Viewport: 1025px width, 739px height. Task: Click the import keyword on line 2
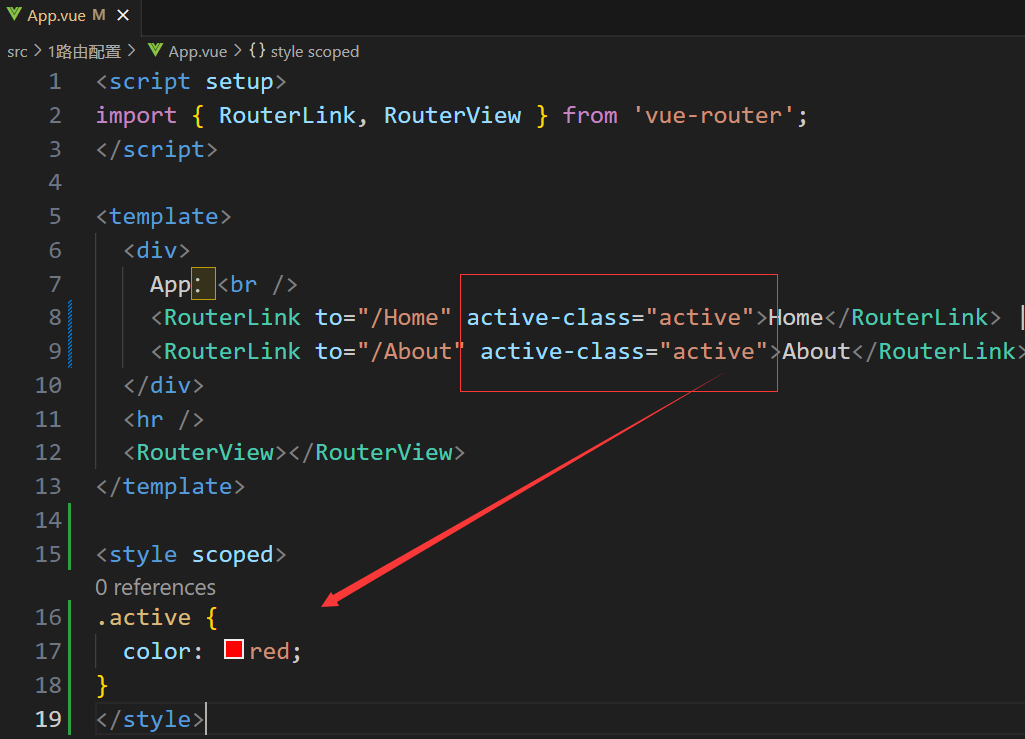[136, 116]
